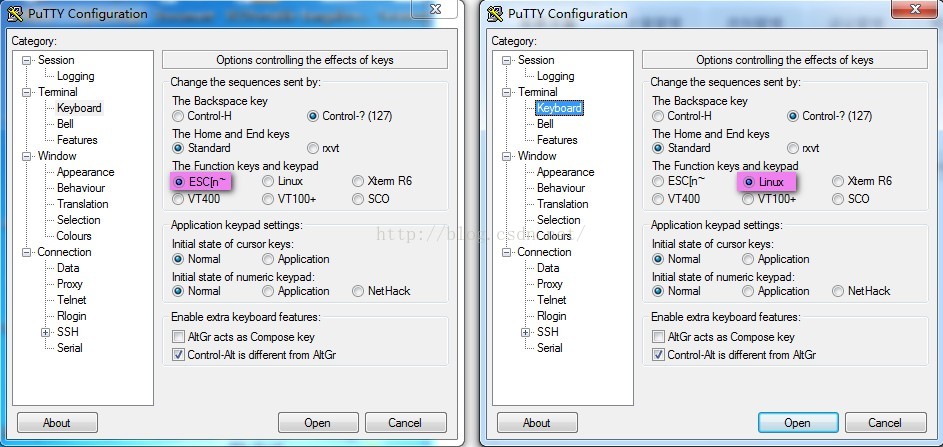Open Logging category in right window
This screenshot has width=943, height=447.
555,76
